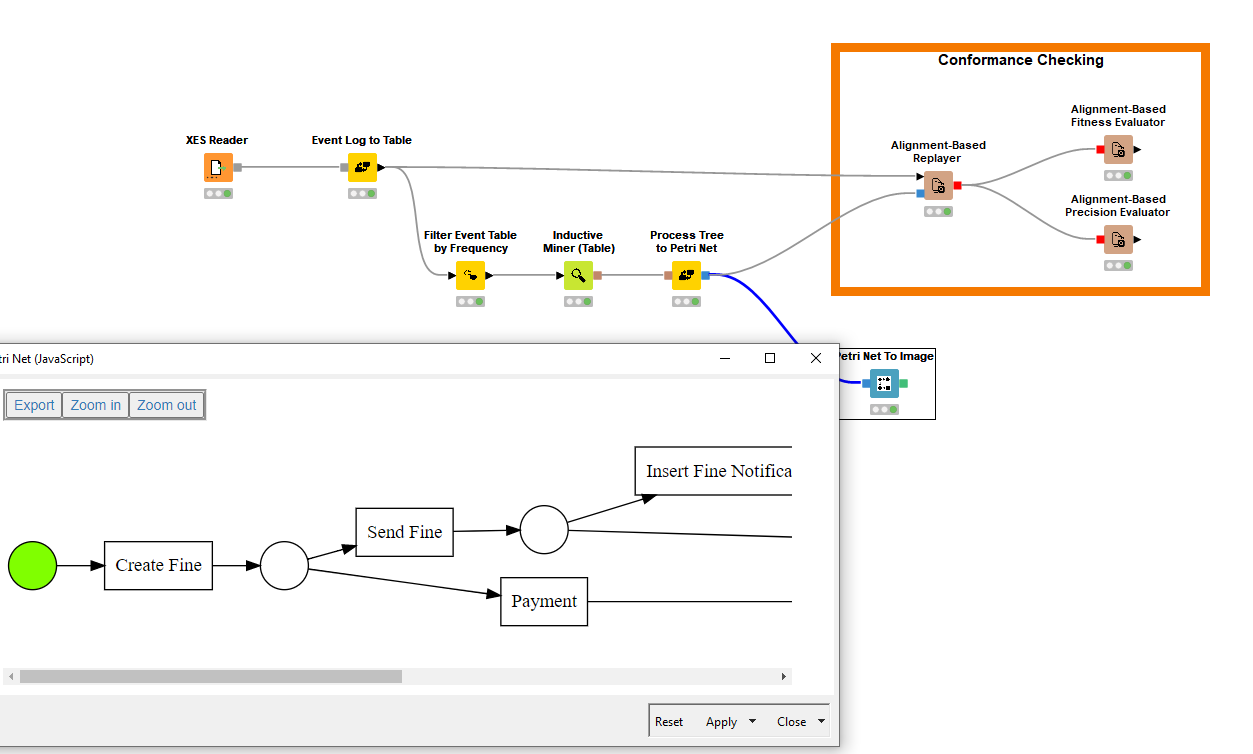Screen dimensions: 1253x754
Task: Select the Filter Event Table by Frequency node
Action: pyautogui.click(x=470, y=274)
